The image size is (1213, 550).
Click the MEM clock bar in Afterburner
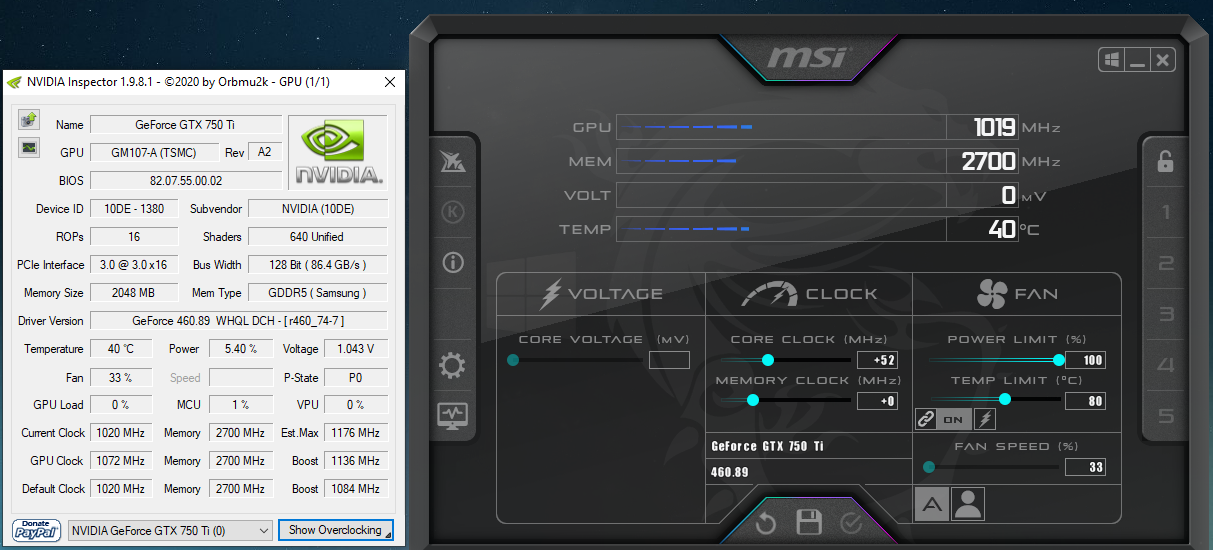click(780, 161)
